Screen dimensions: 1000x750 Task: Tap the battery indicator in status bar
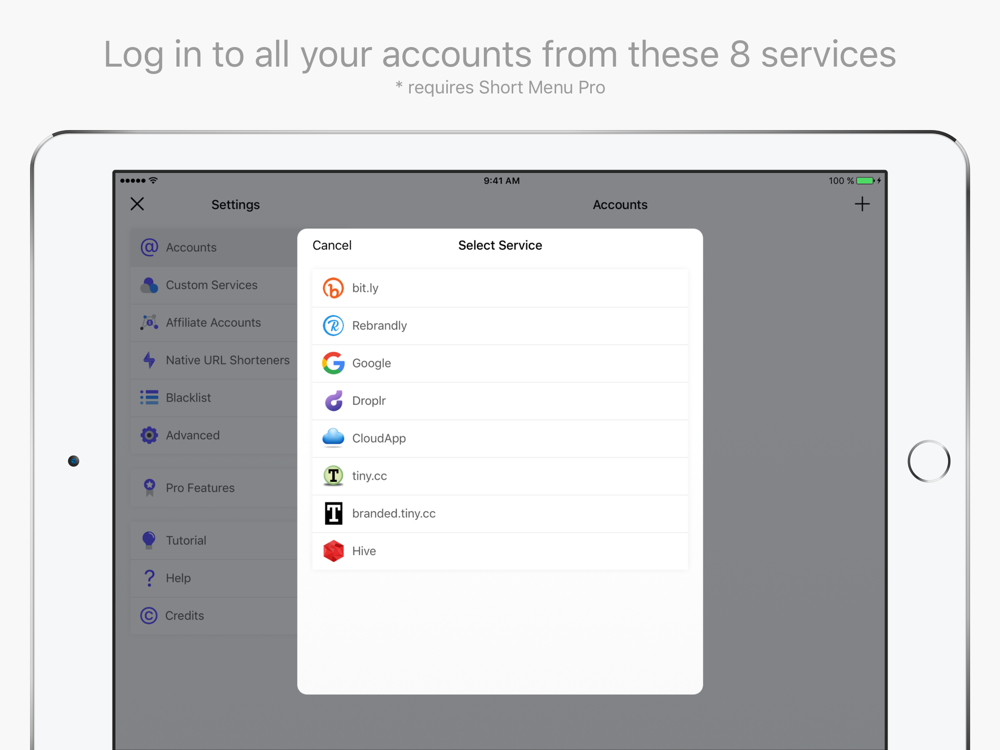865,181
